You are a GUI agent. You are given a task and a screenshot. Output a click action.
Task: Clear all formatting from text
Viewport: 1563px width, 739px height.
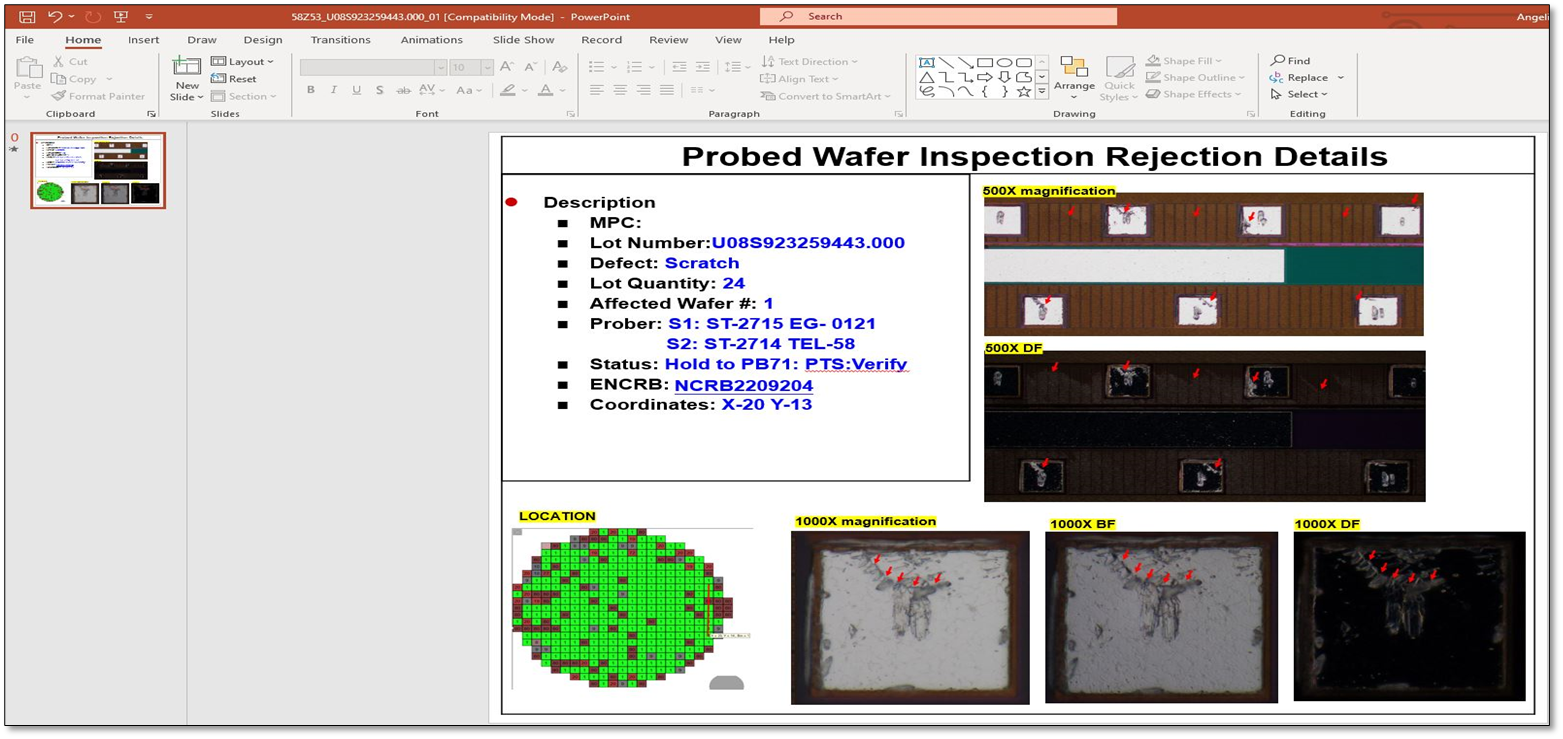tap(560, 67)
